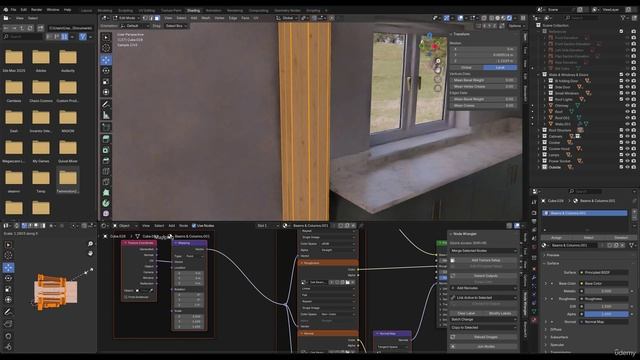The width and height of the screenshot is (640, 360).
Task: Open the File menu
Action: click(13, 9)
